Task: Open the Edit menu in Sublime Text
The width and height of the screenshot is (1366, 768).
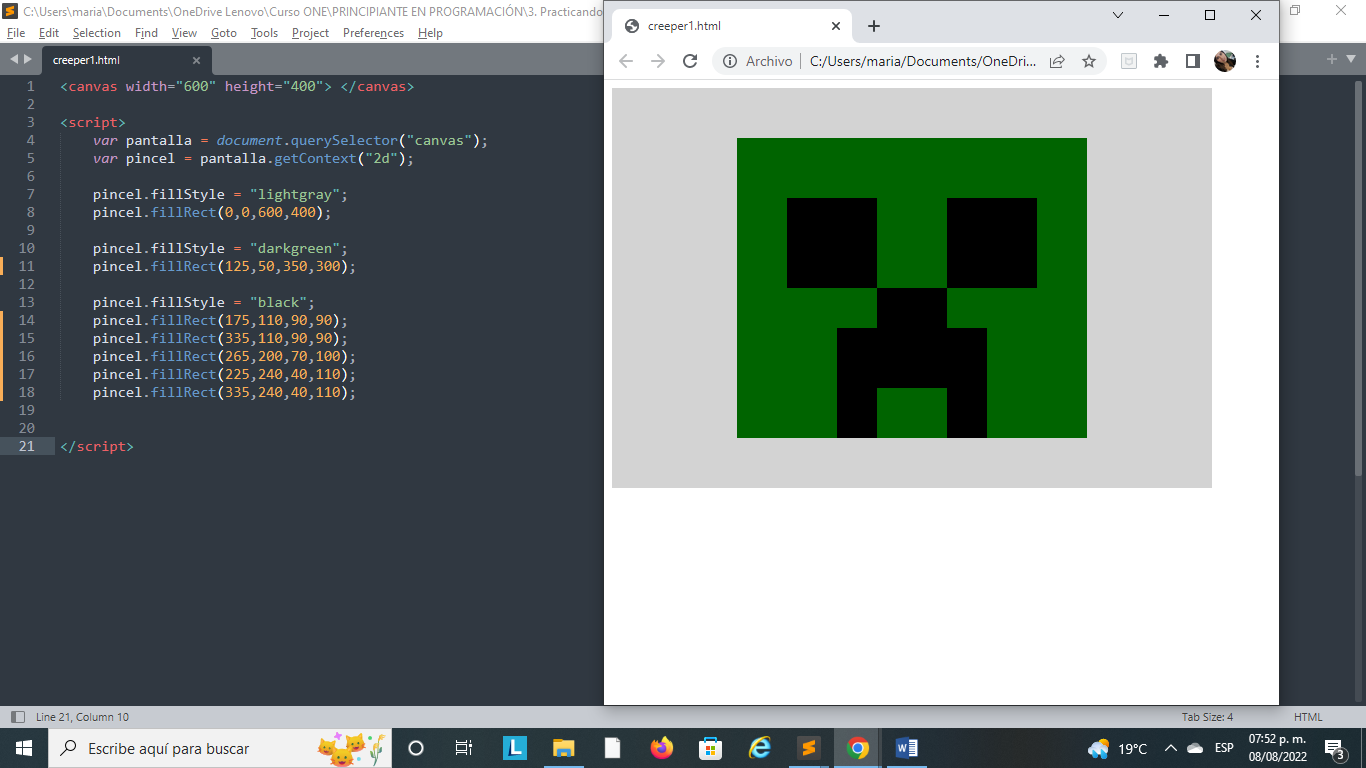Action: [x=49, y=33]
